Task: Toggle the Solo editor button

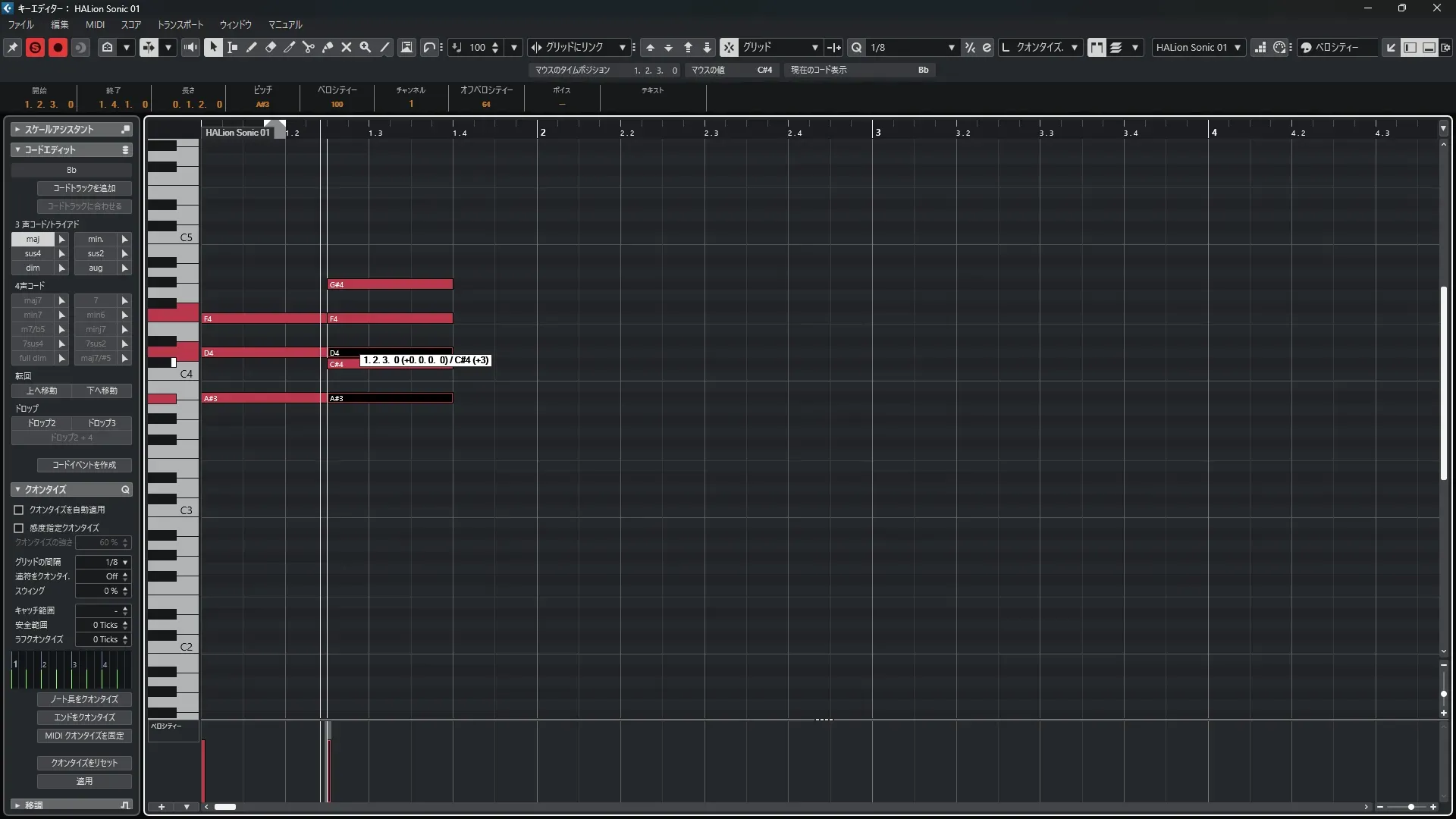Action: point(35,47)
